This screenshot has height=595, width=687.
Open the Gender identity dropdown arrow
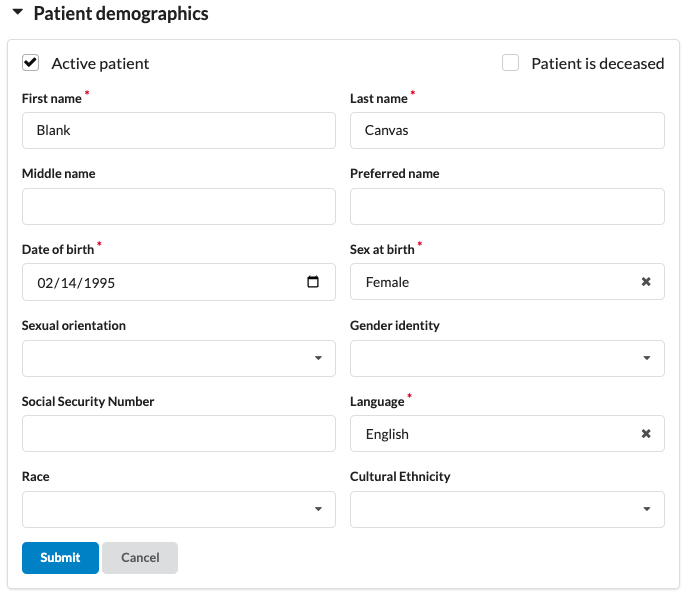pyautogui.click(x=646, y=358)
